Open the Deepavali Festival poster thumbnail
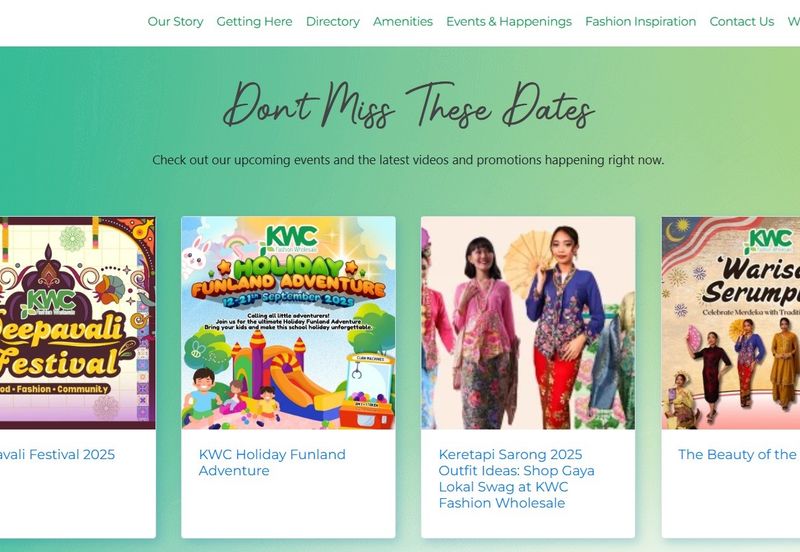This screenshot has height=552, width=800. click(x=78, y=323)
